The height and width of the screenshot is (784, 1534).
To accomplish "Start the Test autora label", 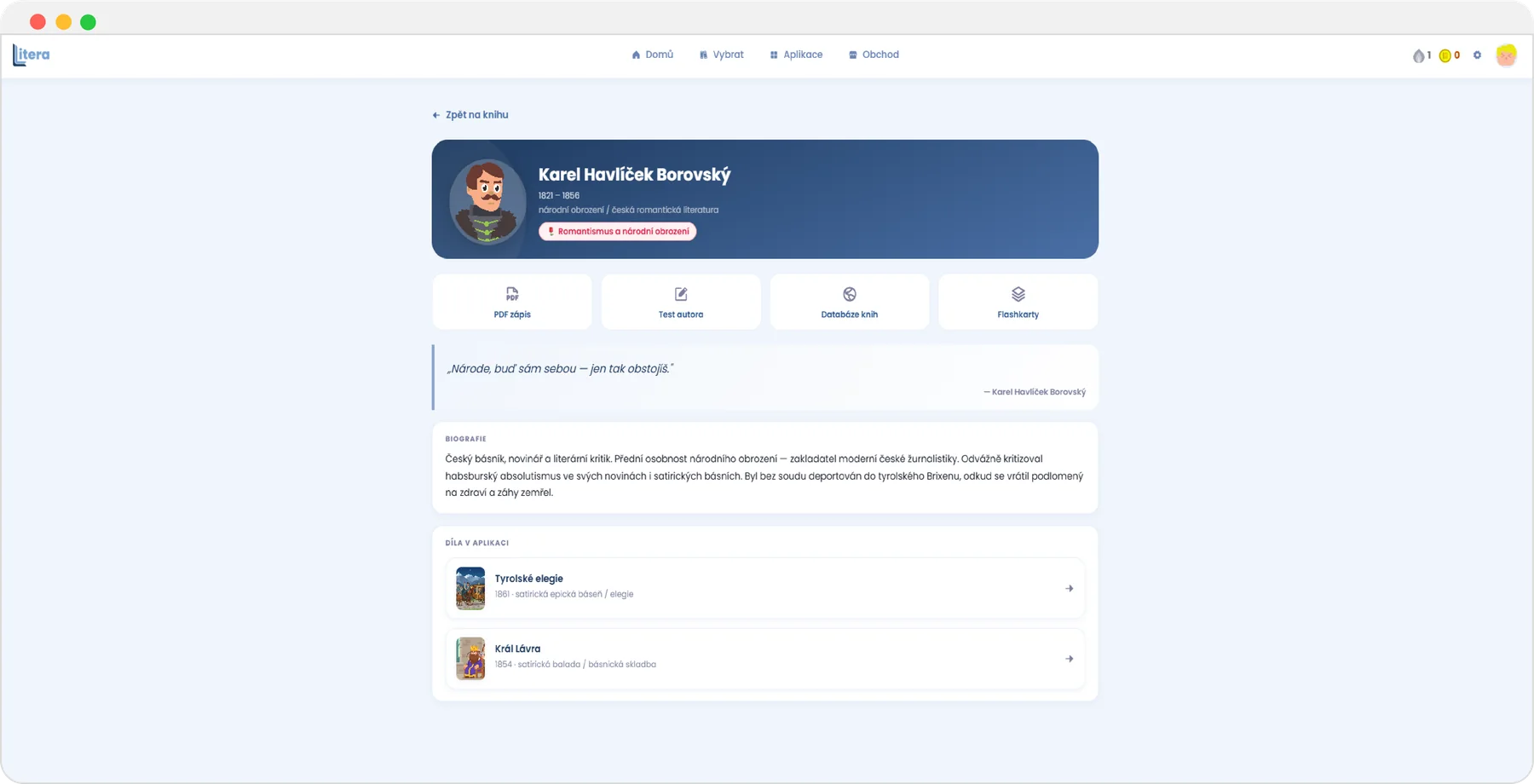I will point(681,314).
